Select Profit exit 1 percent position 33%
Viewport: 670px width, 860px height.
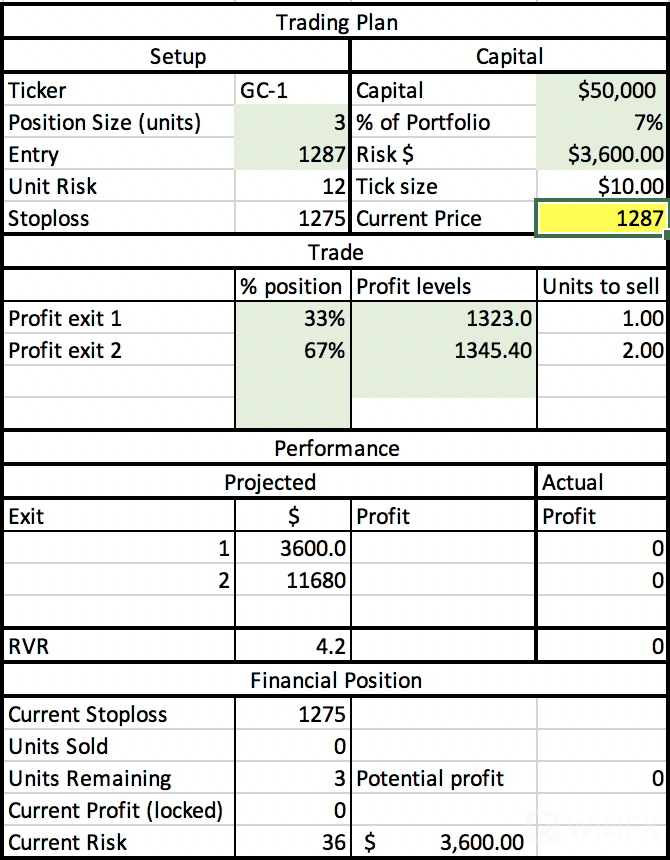click(x=292, y=319)
